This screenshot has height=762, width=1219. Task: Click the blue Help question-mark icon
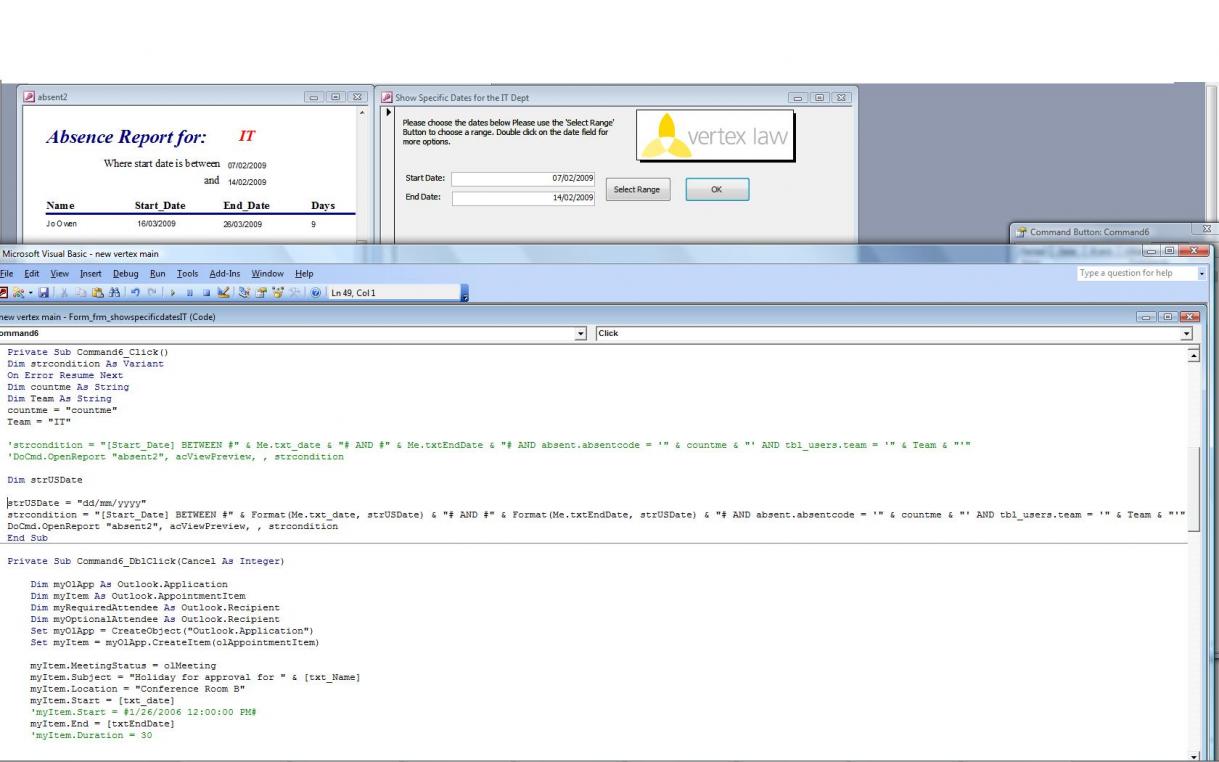315,293
